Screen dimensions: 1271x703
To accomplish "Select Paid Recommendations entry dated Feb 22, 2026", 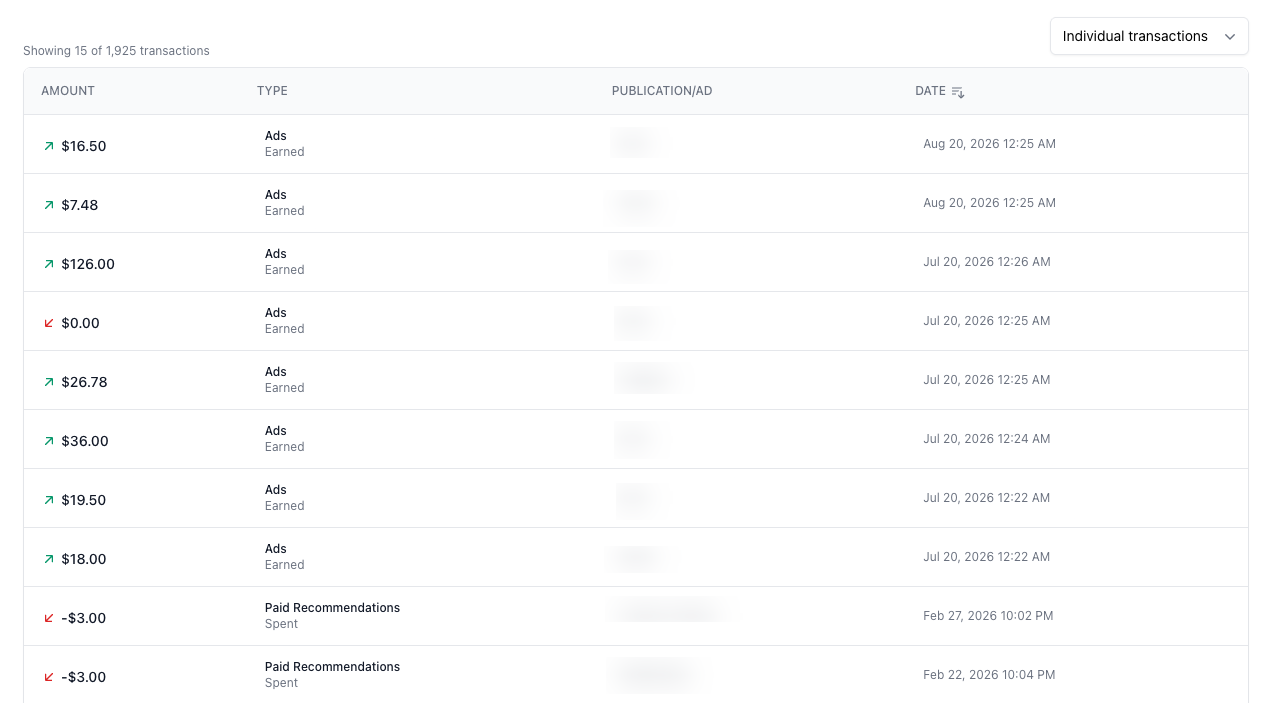I will (636, 675).
